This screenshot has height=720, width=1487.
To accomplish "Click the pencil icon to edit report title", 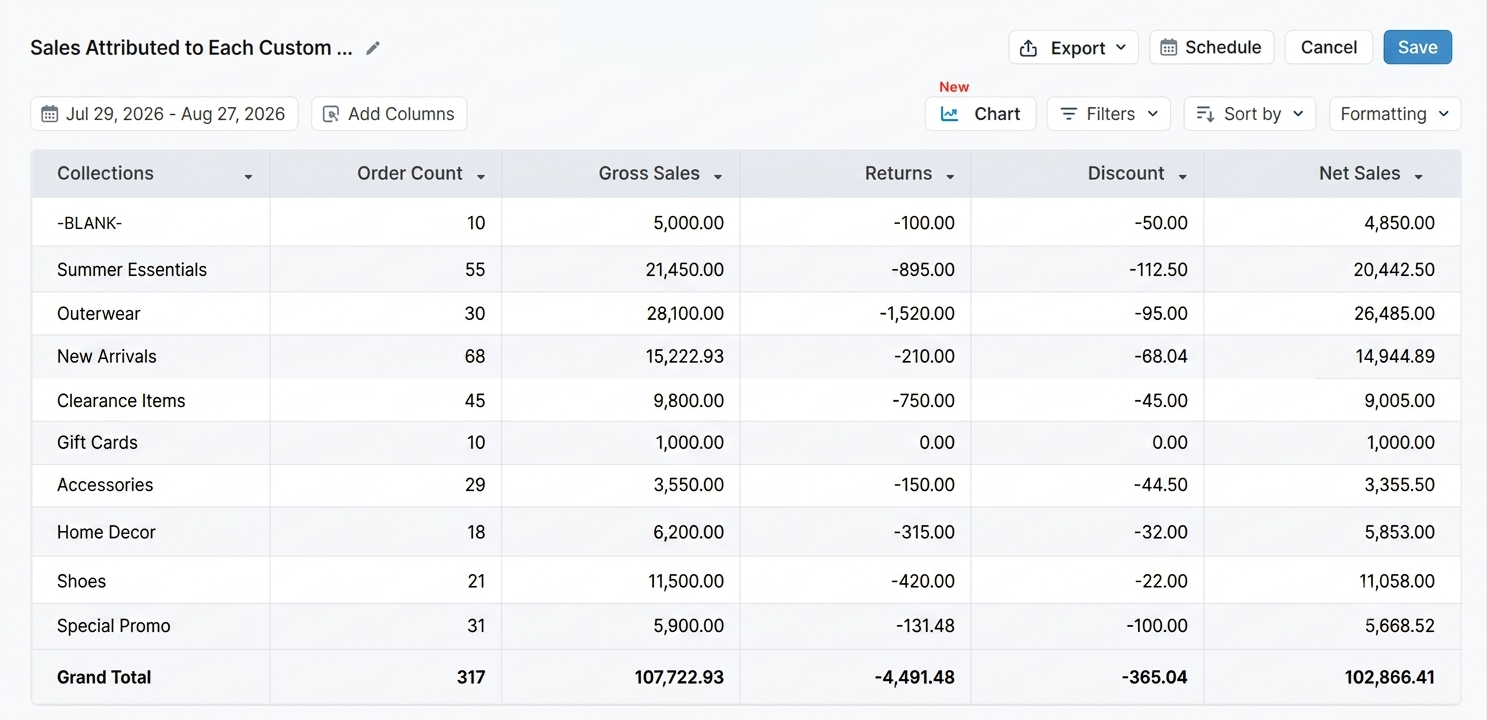I will pos(373,48).
